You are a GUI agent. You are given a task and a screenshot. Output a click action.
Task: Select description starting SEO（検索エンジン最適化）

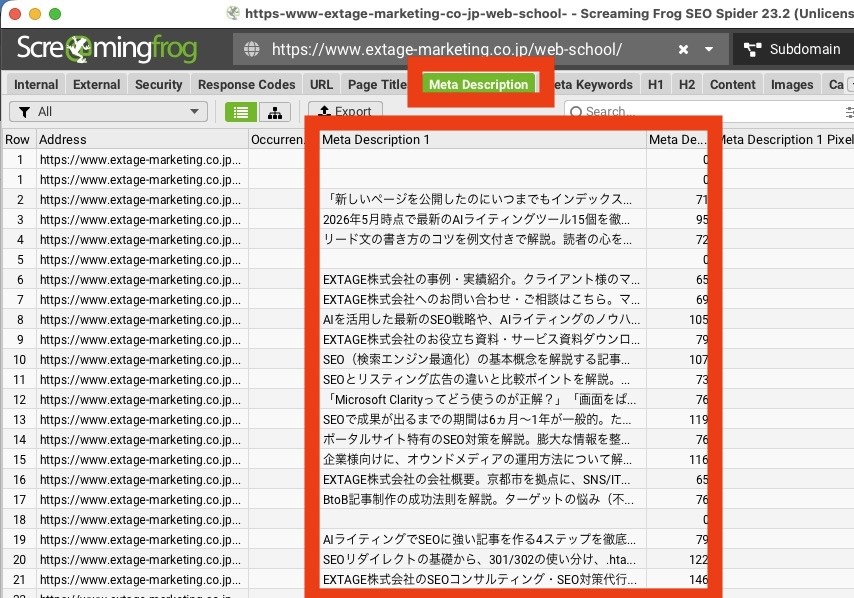pyautogui.click(x=477, y=359)
